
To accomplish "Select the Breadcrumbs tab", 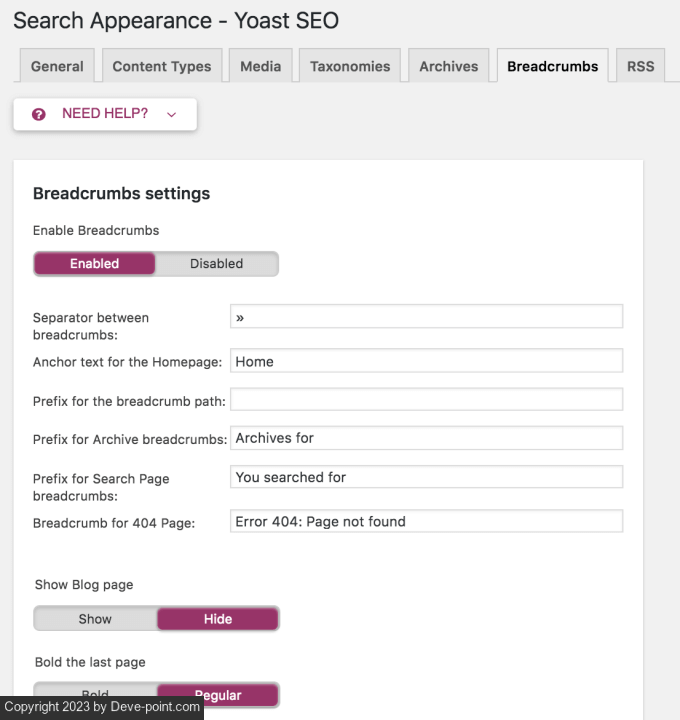I will pos(552,66).
